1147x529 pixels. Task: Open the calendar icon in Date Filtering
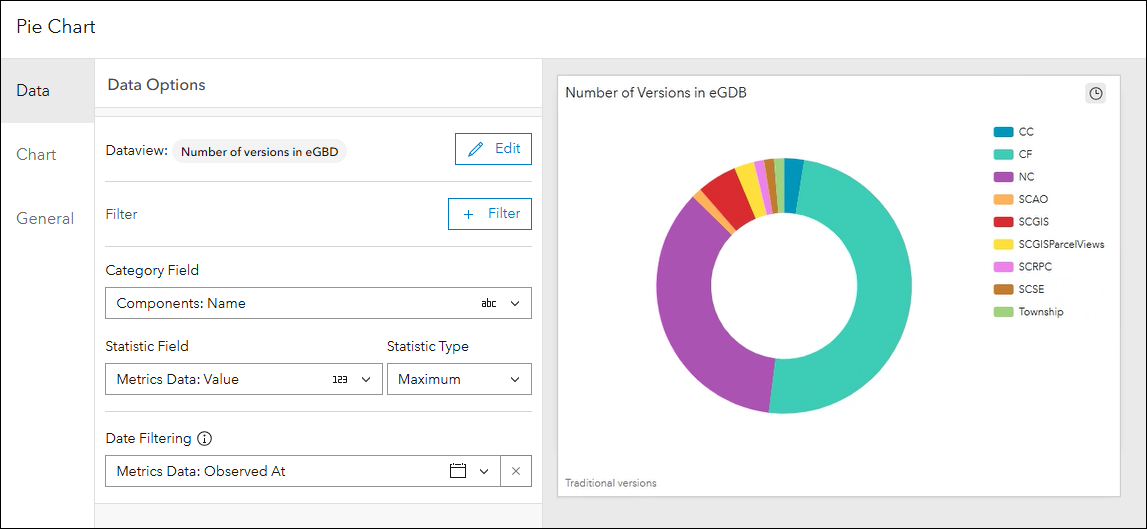458,471
